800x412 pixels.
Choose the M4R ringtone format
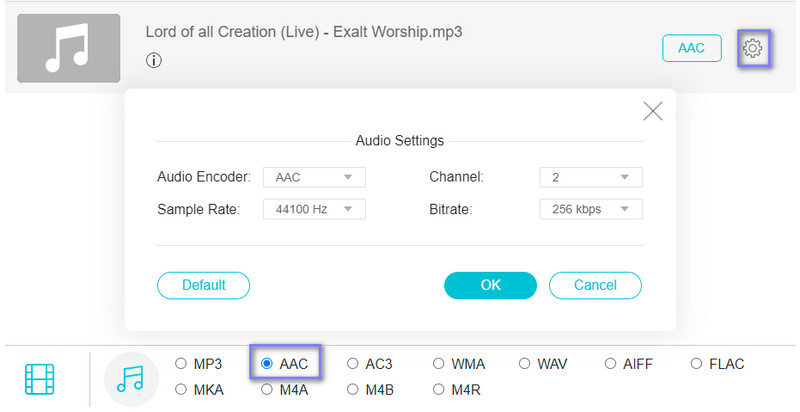click(x=439, y=389)
